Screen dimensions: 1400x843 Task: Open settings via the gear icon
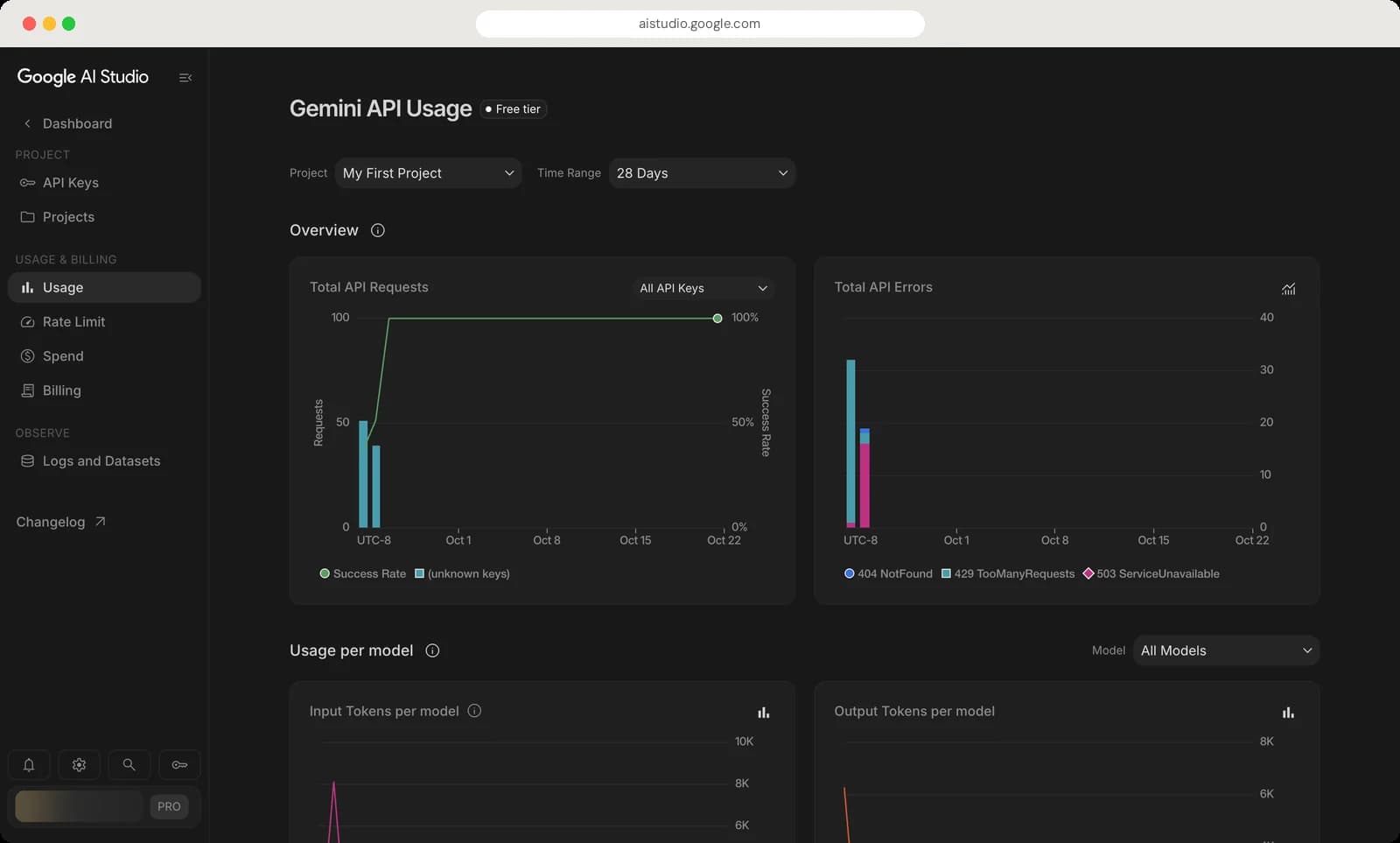pyautogui.click(x=79, y=765)
